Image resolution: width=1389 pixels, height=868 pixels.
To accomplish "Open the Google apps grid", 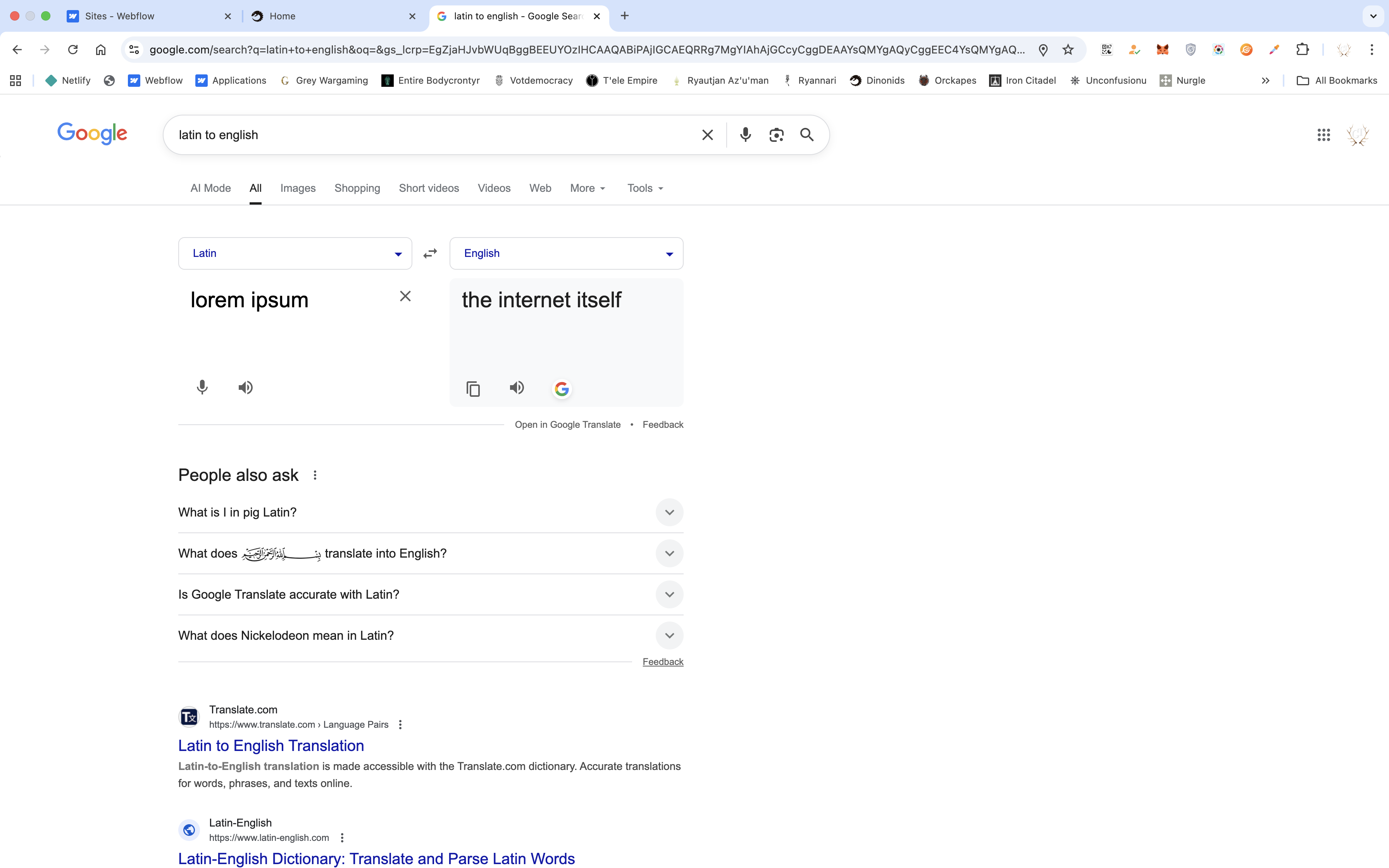I will 1324,135.
